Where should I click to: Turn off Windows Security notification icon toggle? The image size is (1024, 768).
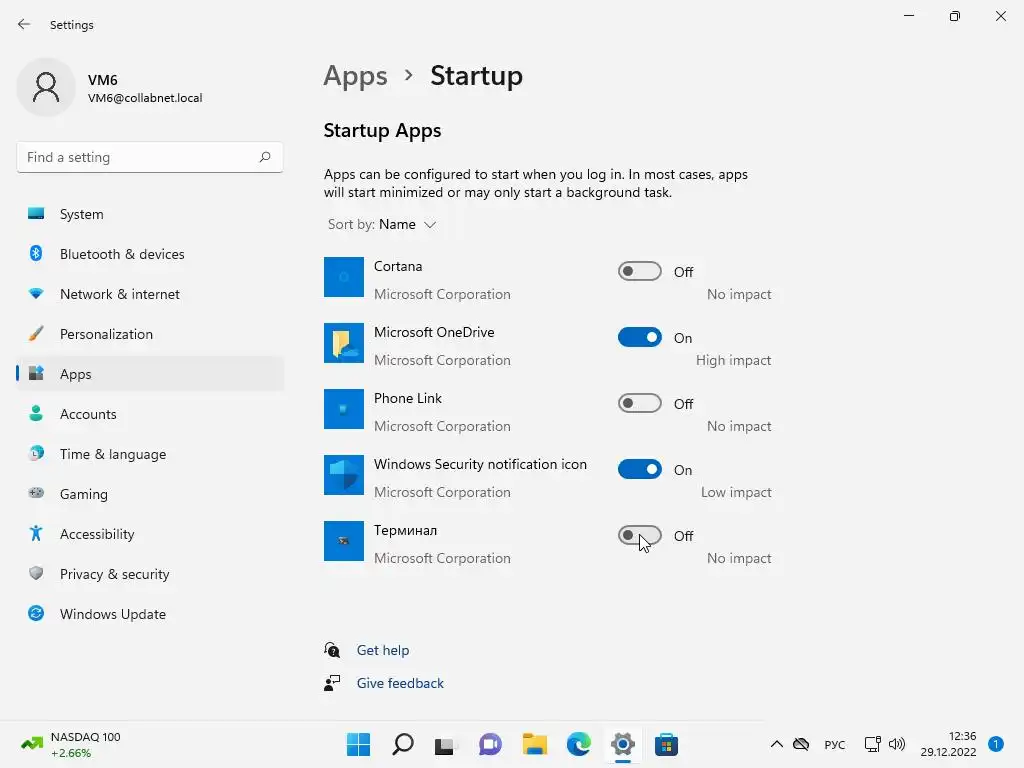pyautogui.click(x=639, y=469)
